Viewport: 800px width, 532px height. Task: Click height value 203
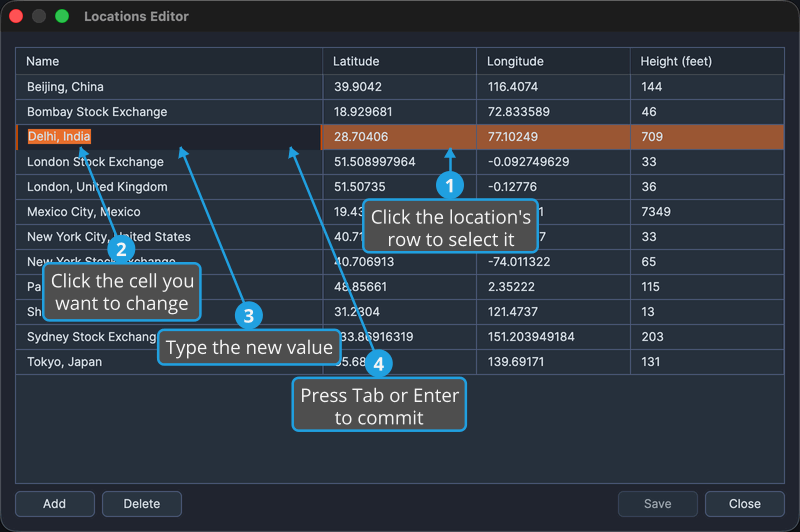653,337
